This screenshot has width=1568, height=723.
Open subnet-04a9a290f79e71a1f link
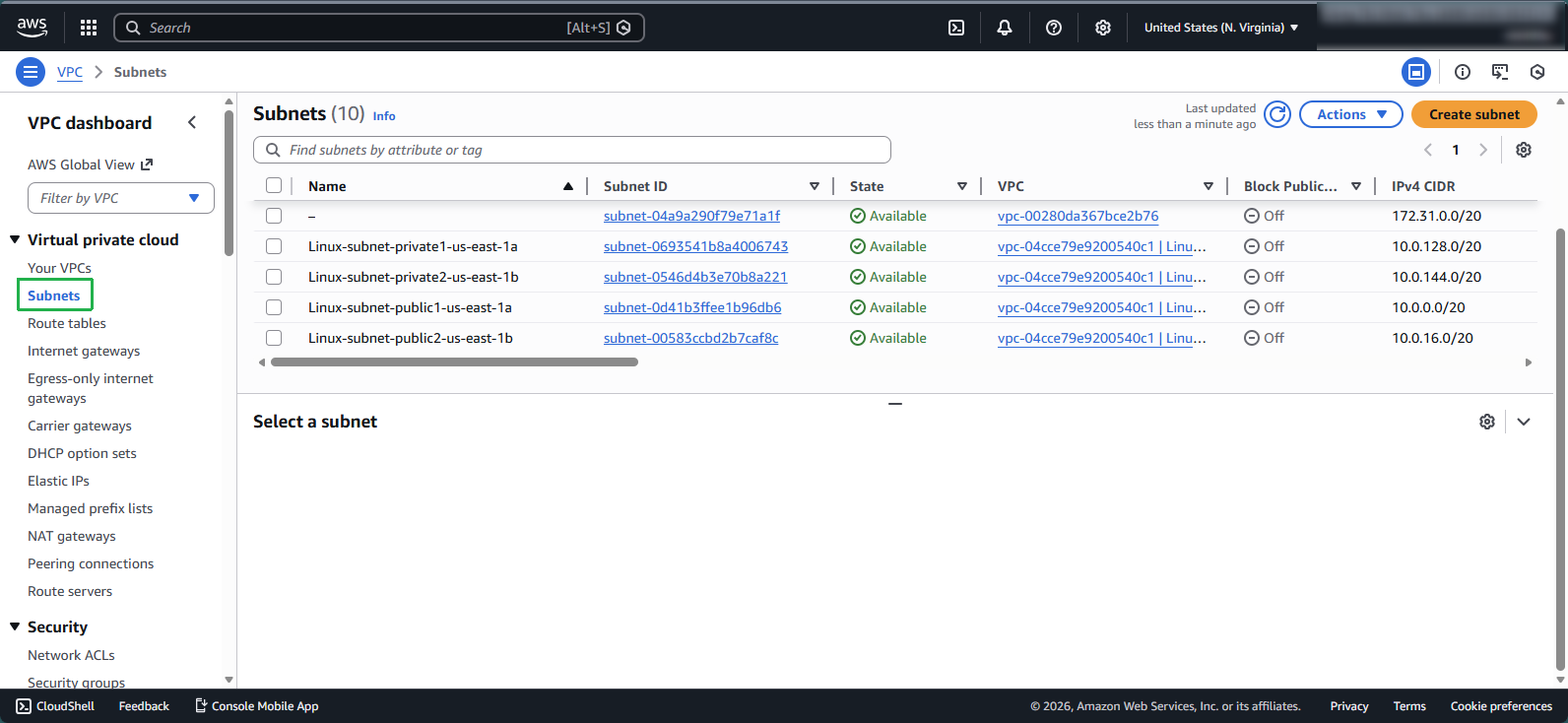pyautogui.click(x=691, y=216)
